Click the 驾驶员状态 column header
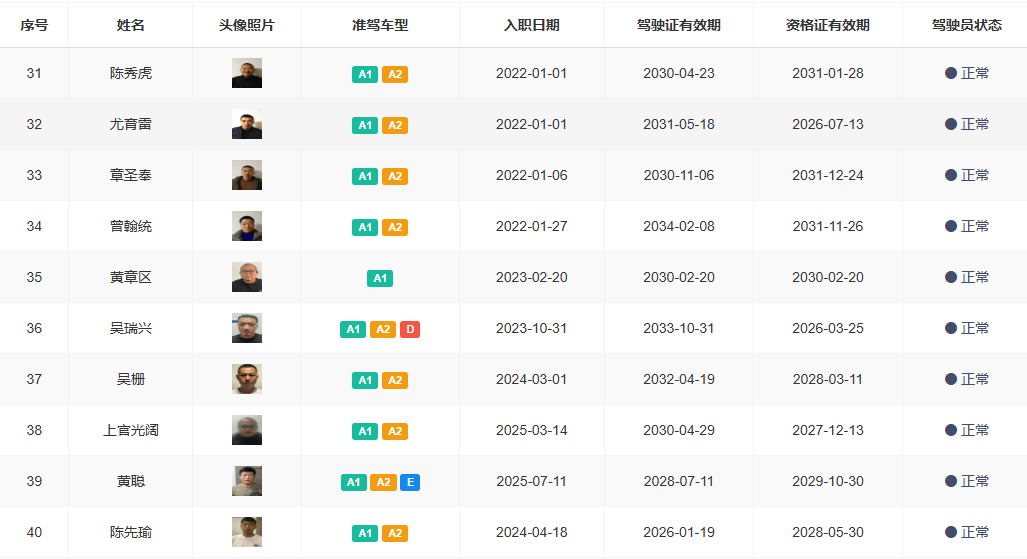 966,25
